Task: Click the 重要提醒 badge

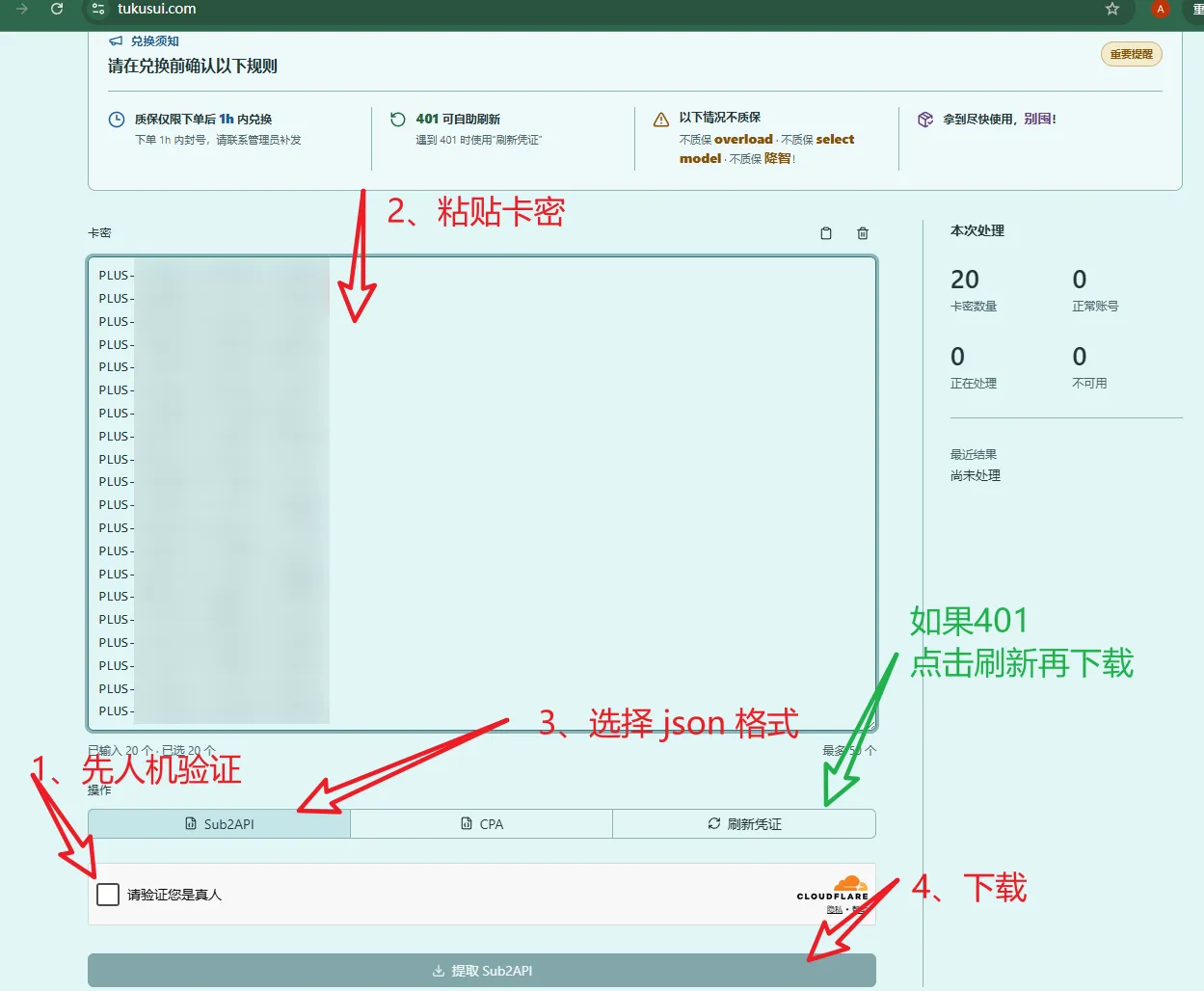Action: (x=1132, y=54)
